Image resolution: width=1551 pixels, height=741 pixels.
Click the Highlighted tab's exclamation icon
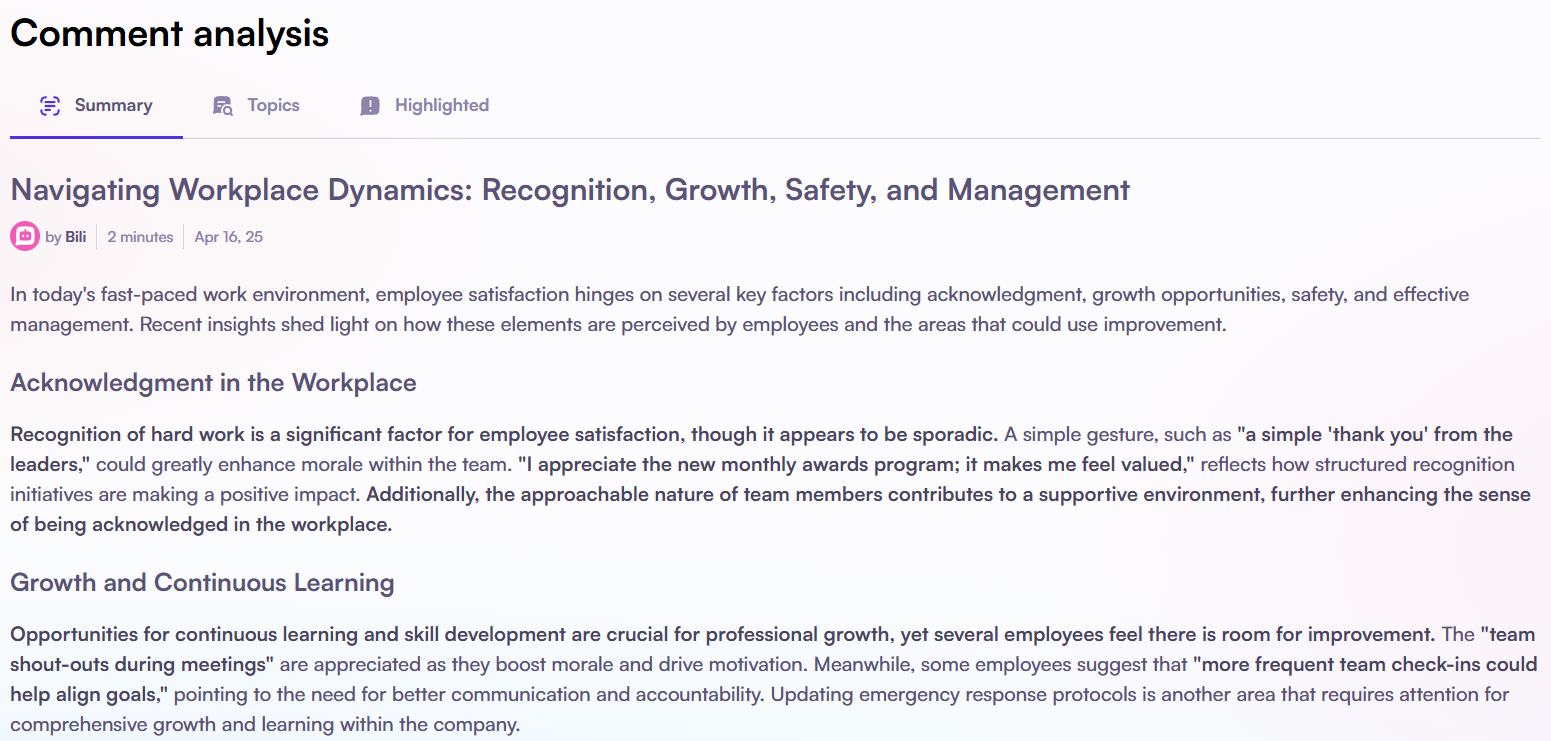pyautogui.click(x=370, y=106)
